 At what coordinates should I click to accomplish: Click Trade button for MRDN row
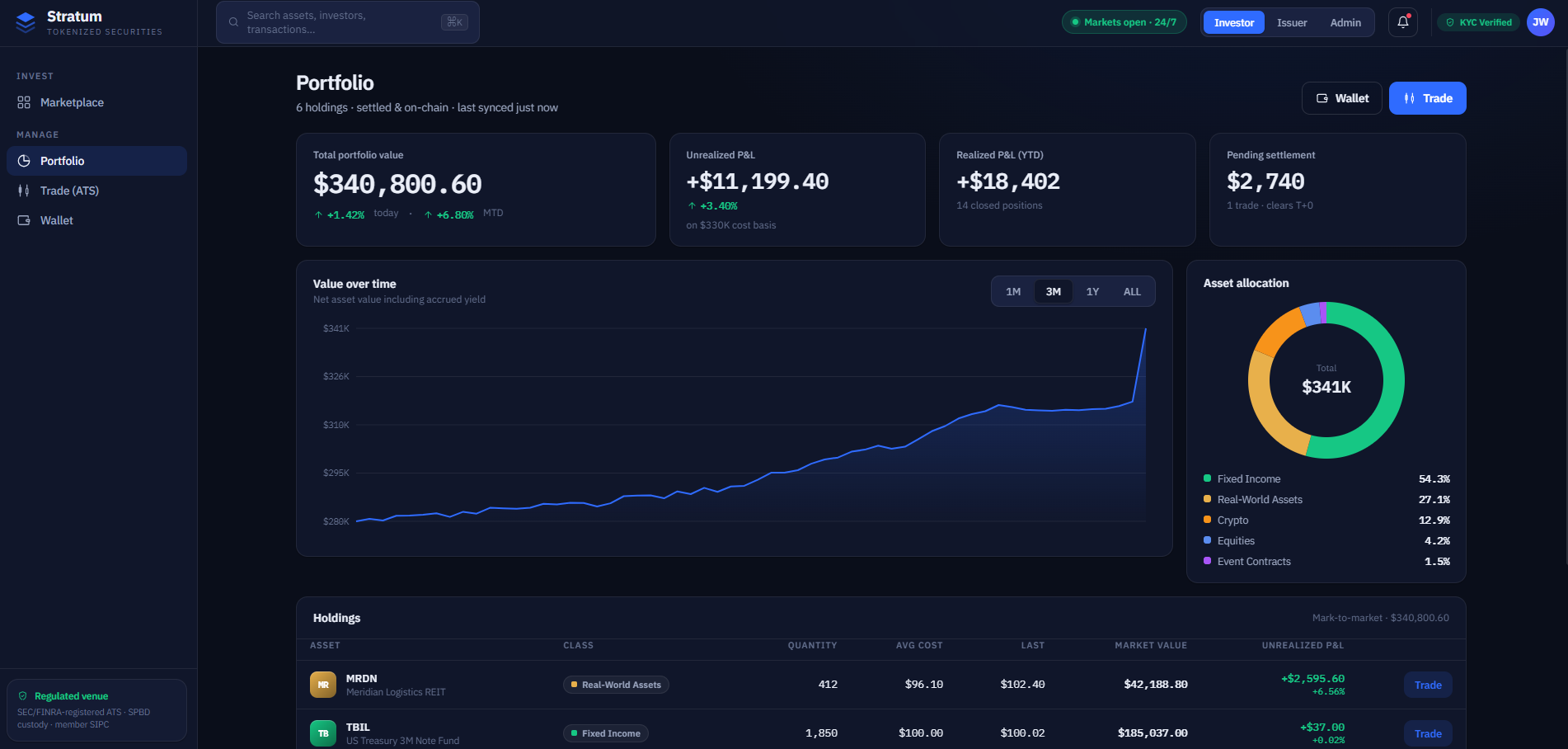coord(1428,685)
